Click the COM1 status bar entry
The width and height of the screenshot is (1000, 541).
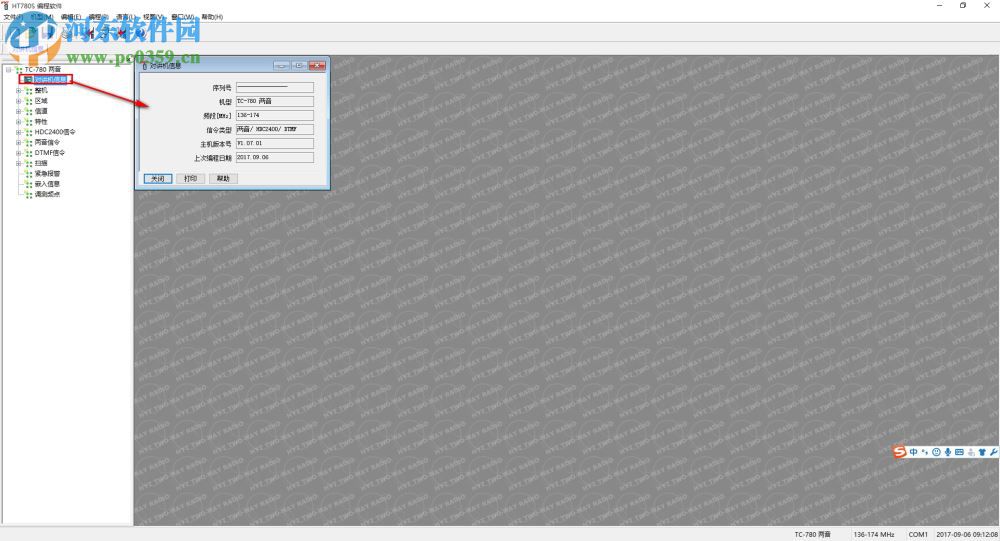(x=918, y=535)
